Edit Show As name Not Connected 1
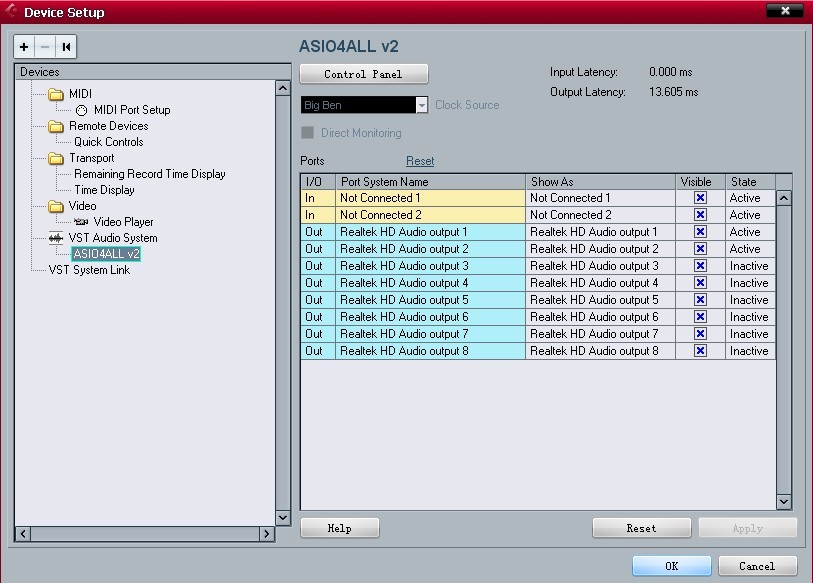The height and width of the screenshot is (583, 813). pyautogui.click(x=600, y=198)
